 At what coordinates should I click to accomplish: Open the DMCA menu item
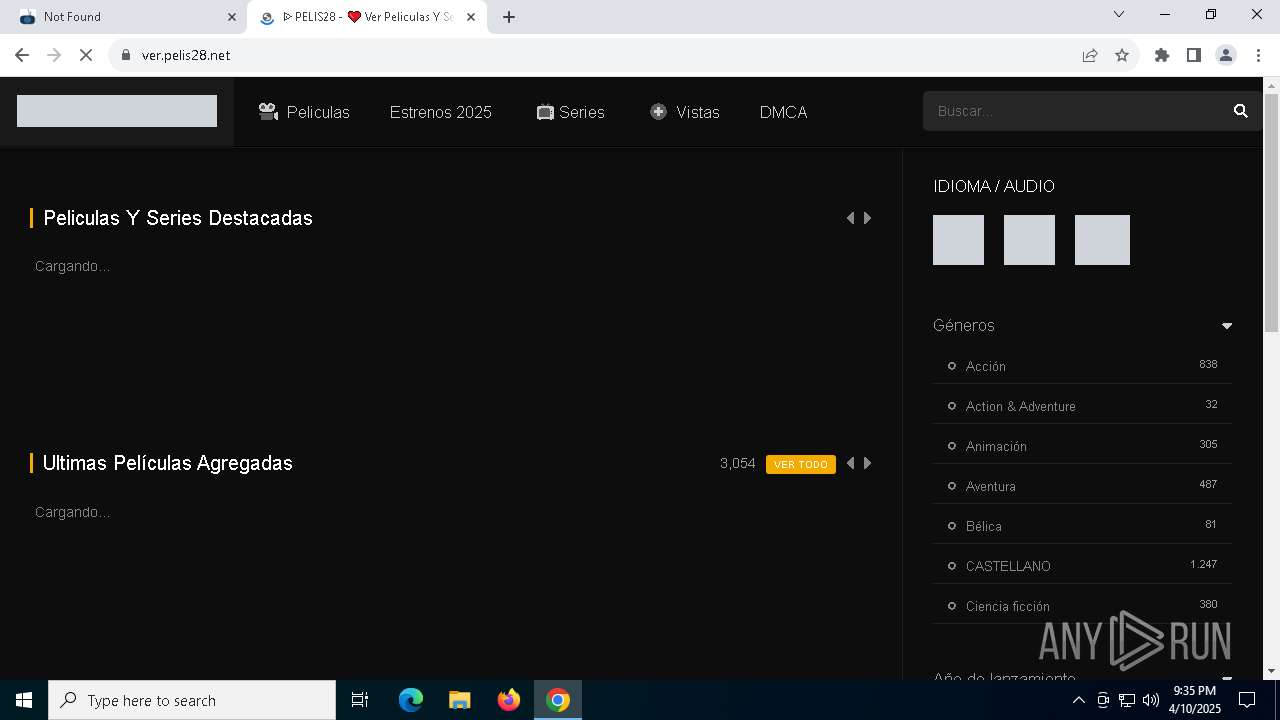(783, 112)
